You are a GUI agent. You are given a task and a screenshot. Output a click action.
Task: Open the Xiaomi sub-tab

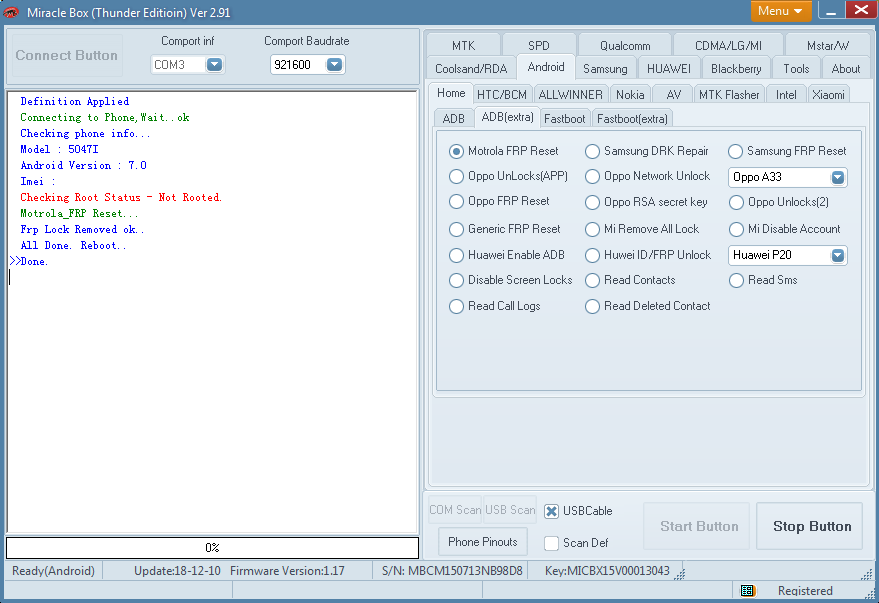coord(828,95)
